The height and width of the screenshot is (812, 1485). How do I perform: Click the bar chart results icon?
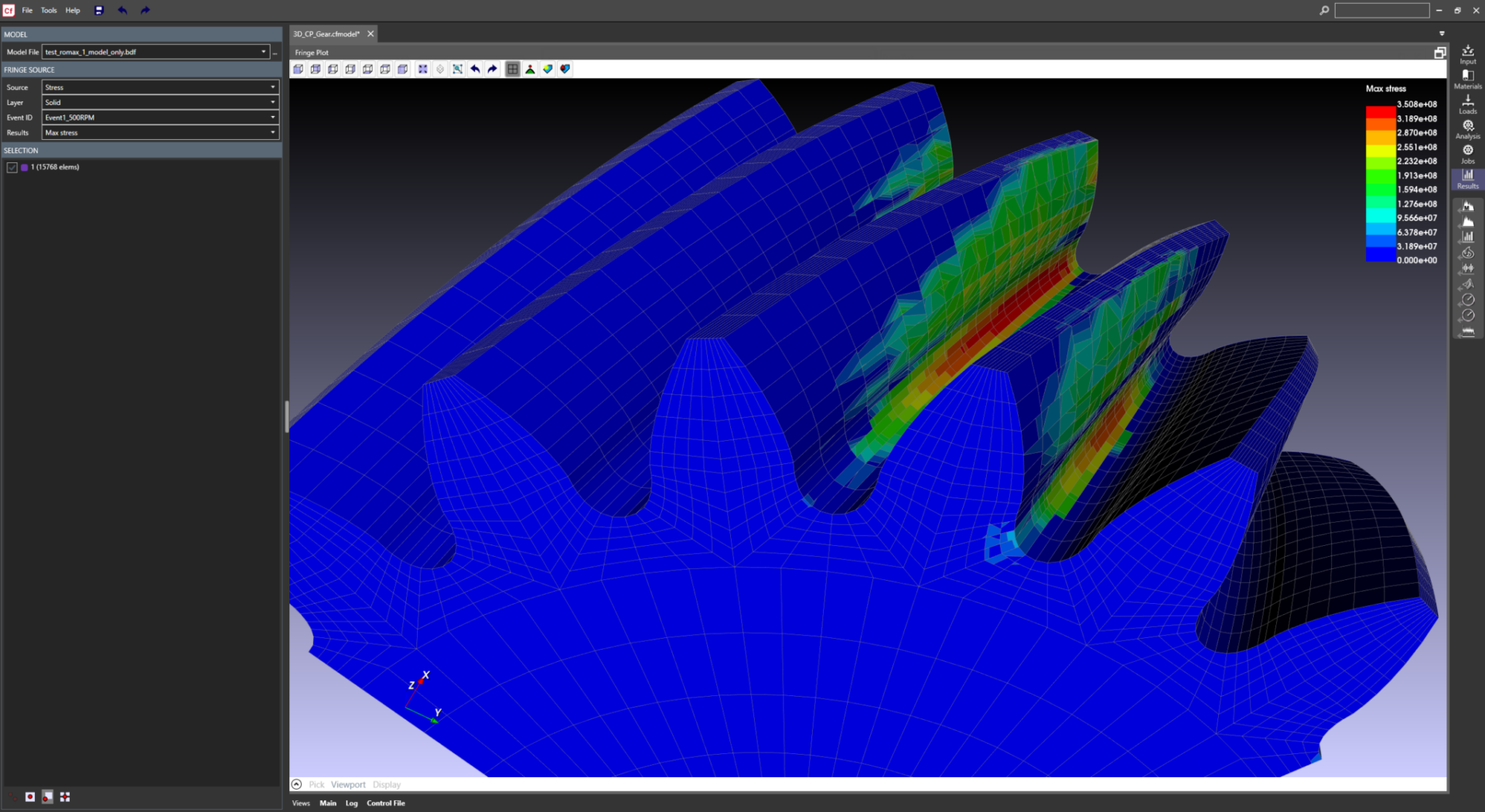(x=1468, y=237)
